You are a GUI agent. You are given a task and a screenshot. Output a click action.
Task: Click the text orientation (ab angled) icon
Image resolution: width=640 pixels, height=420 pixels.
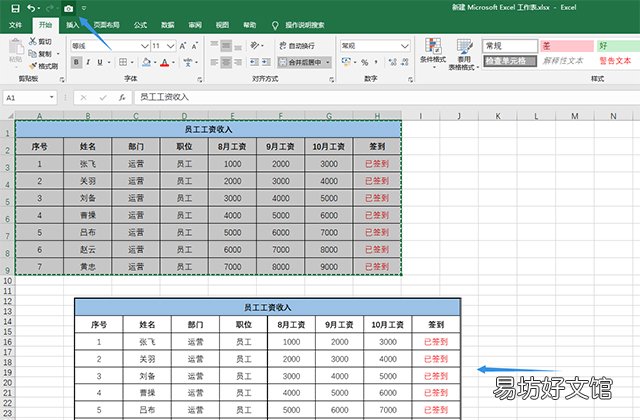pyautogui.click(x=255, y=45)
